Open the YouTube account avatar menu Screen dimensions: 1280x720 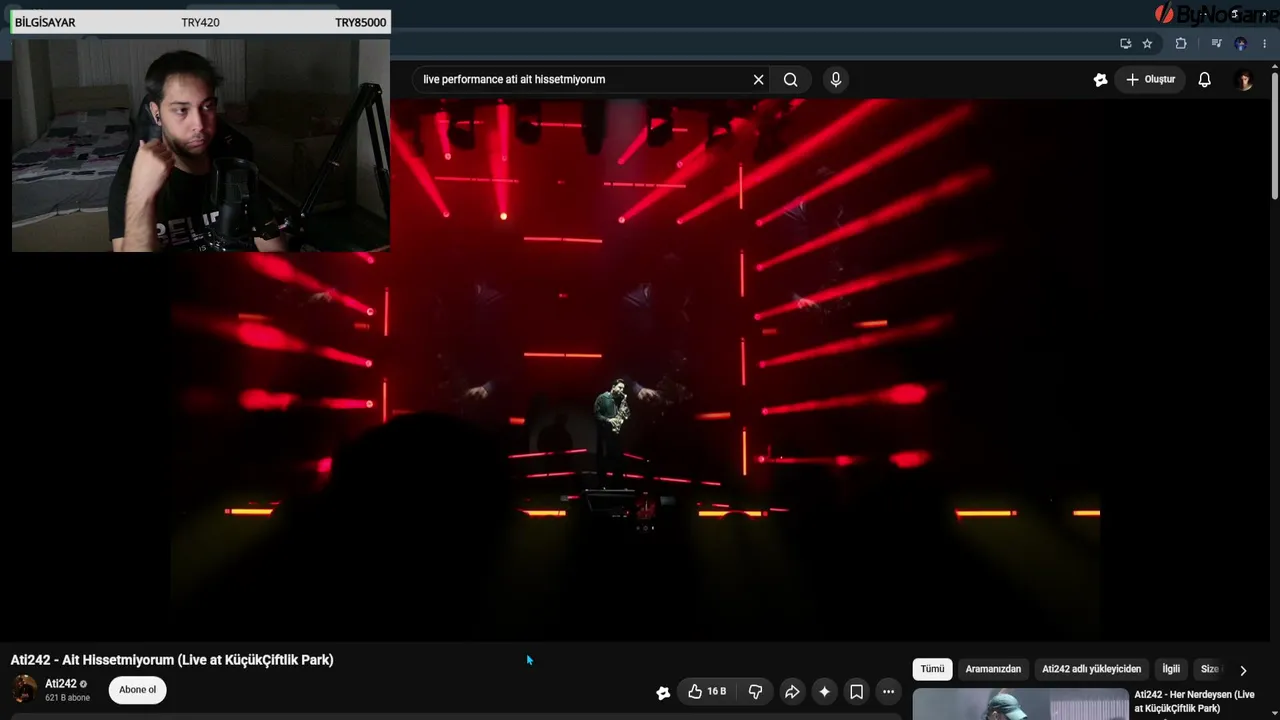coord(1244,80)
